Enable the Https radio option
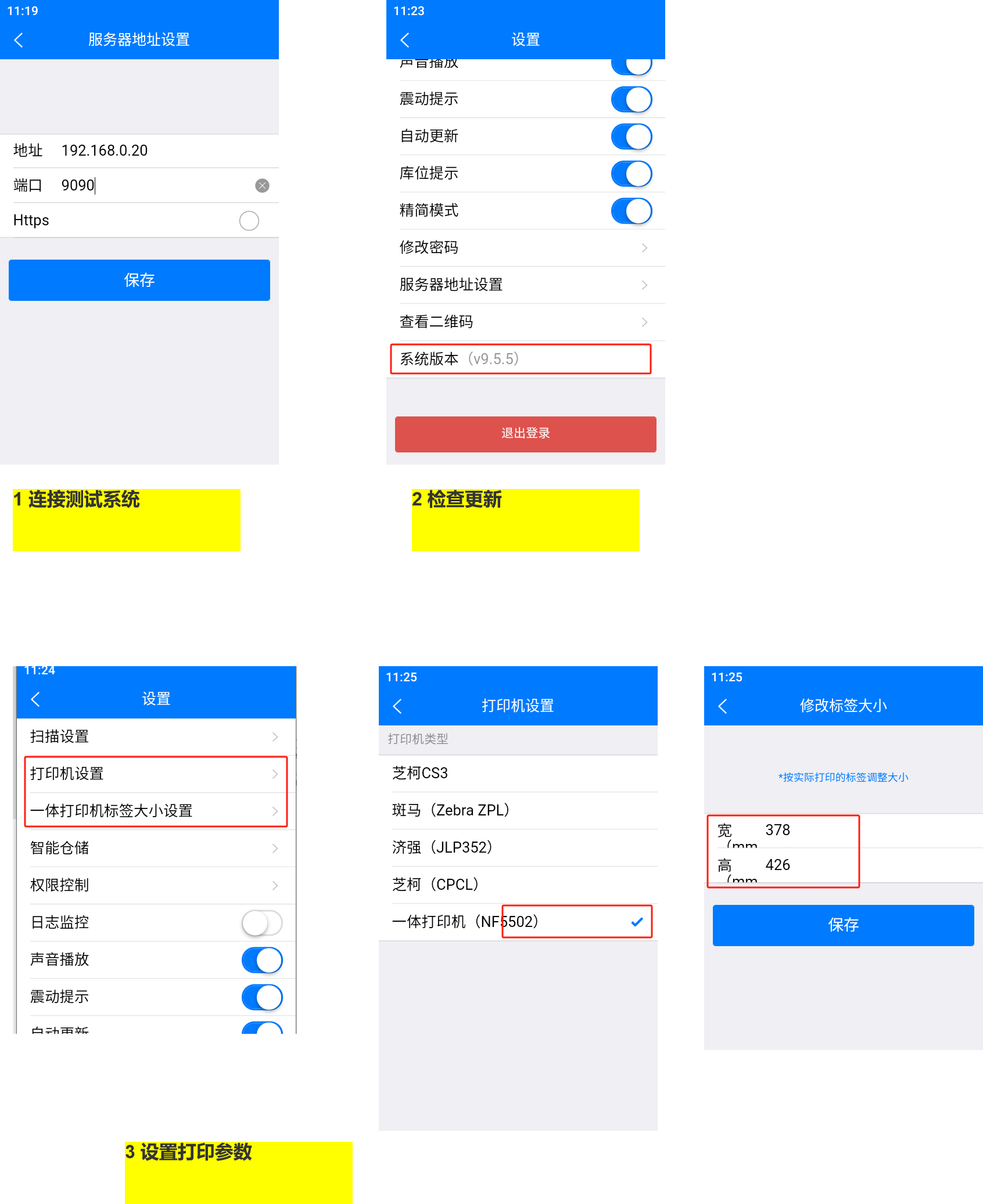This screenshot has width=983, height=1204. (x=249, y=221)
